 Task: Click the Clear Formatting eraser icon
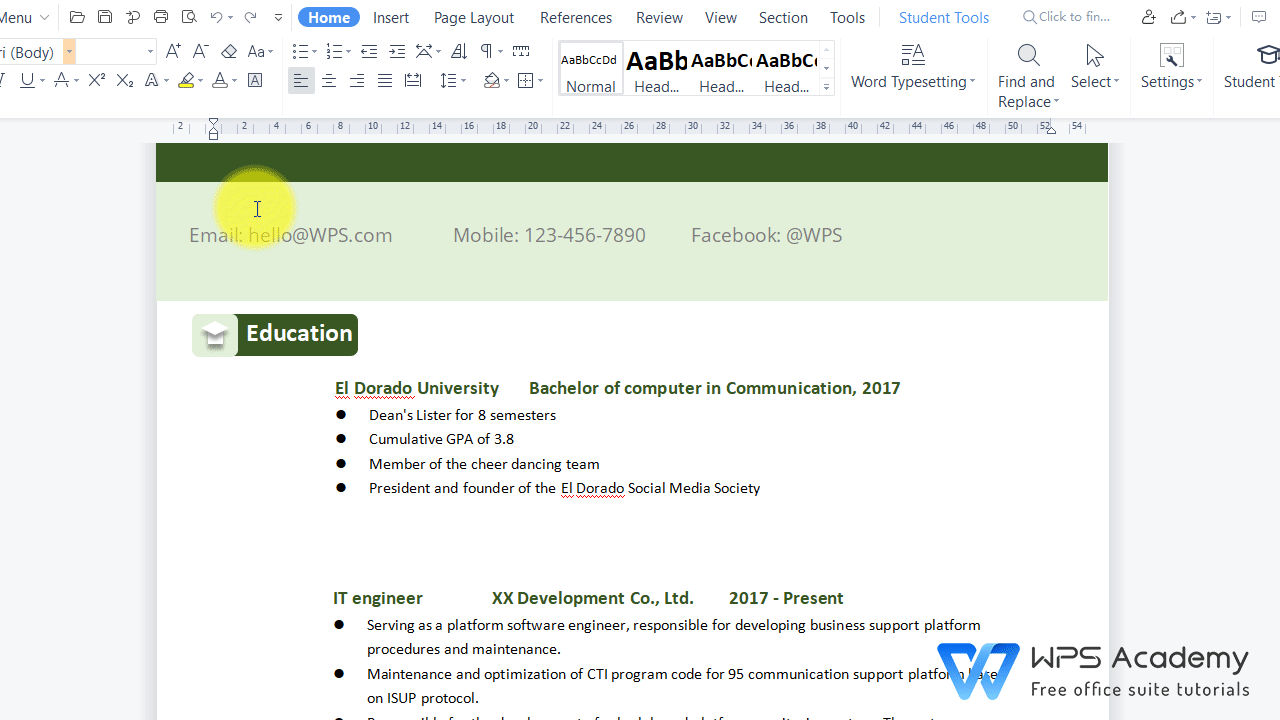[x=229, y=51]
